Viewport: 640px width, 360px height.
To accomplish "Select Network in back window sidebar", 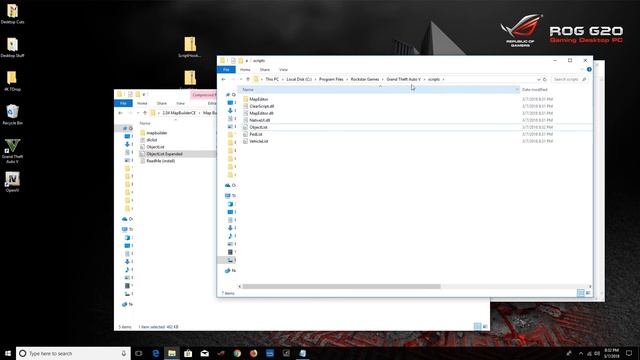I will pyautogui.click(x=127, y=304).
